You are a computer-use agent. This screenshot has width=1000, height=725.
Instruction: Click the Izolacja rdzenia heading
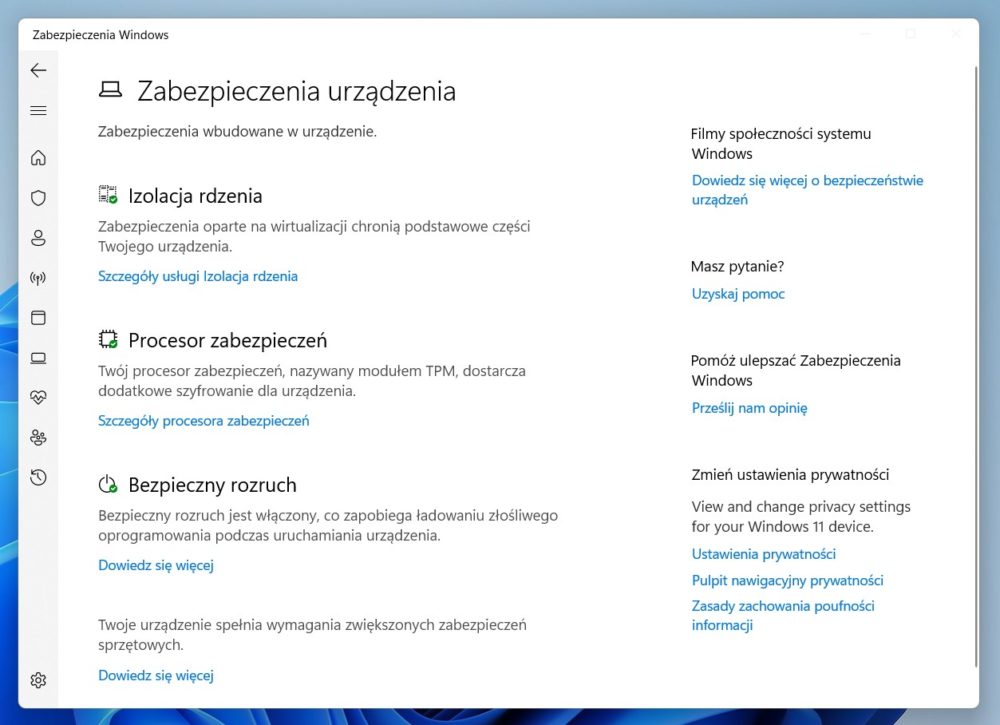[195, 196]
